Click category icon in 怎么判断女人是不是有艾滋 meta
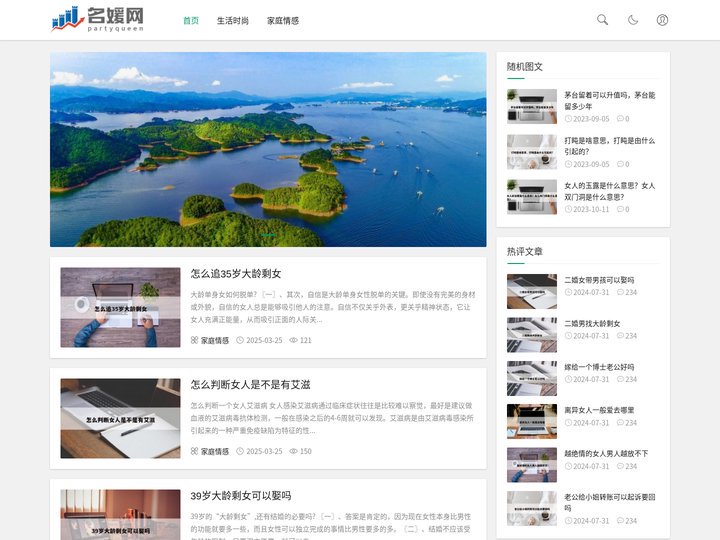The height and width of the screenshot is (540, 720). (194, 451)
